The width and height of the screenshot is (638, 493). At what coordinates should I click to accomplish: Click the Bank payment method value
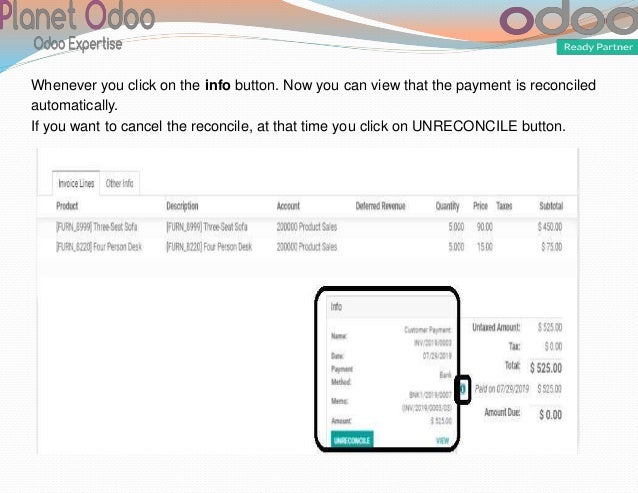point(446,375)
